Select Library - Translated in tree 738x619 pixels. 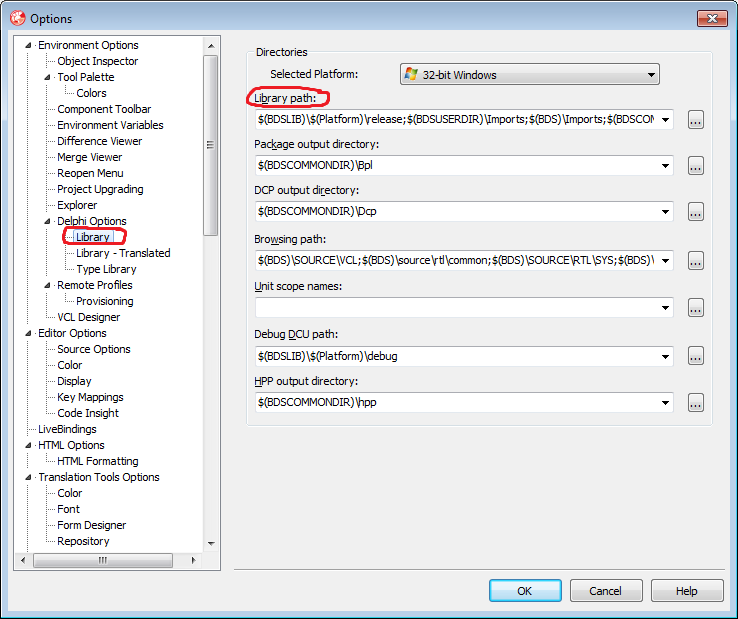pyautogui.click(x=123, y=253)
